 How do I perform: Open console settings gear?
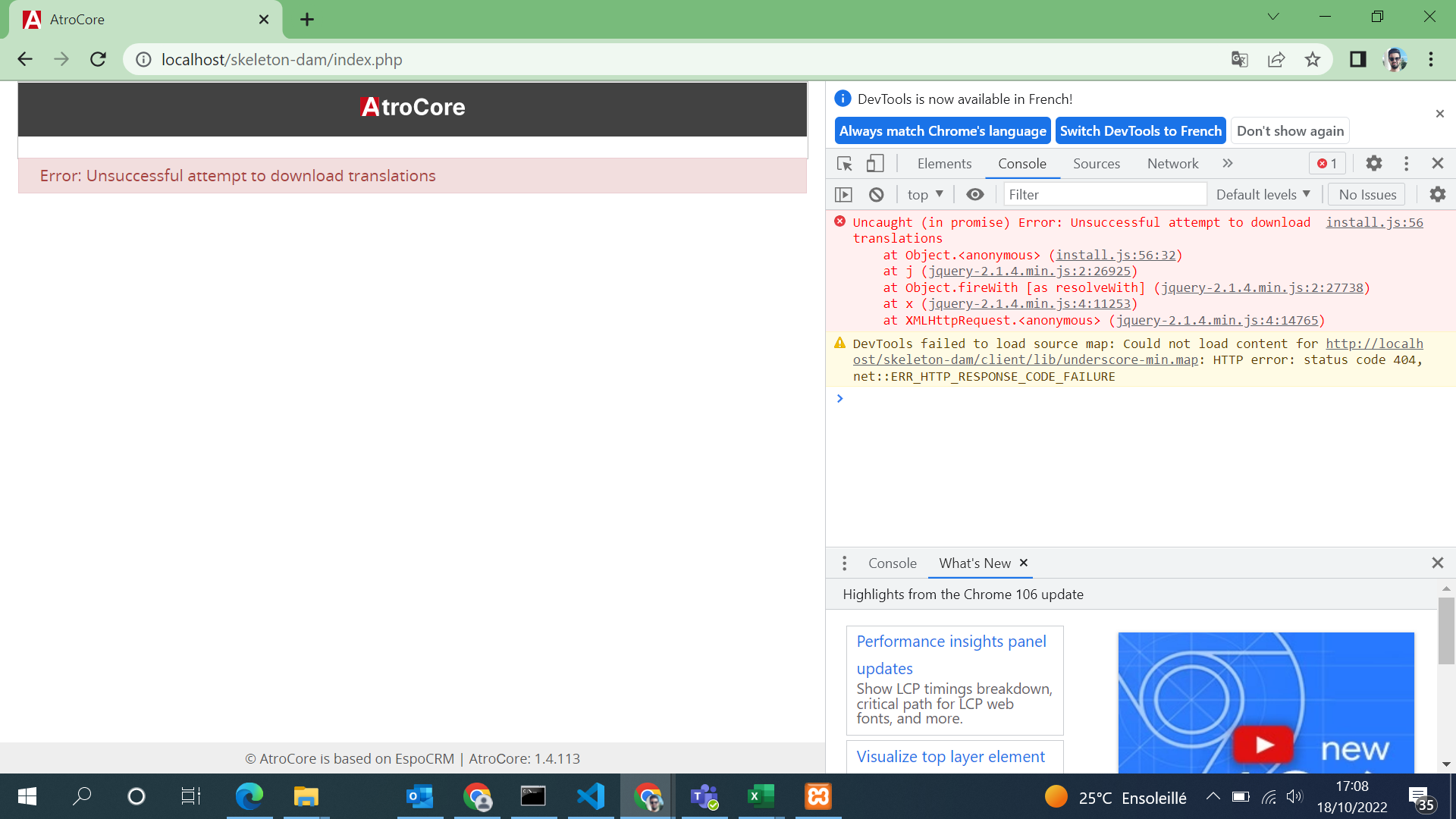[x=1437, y=194]
